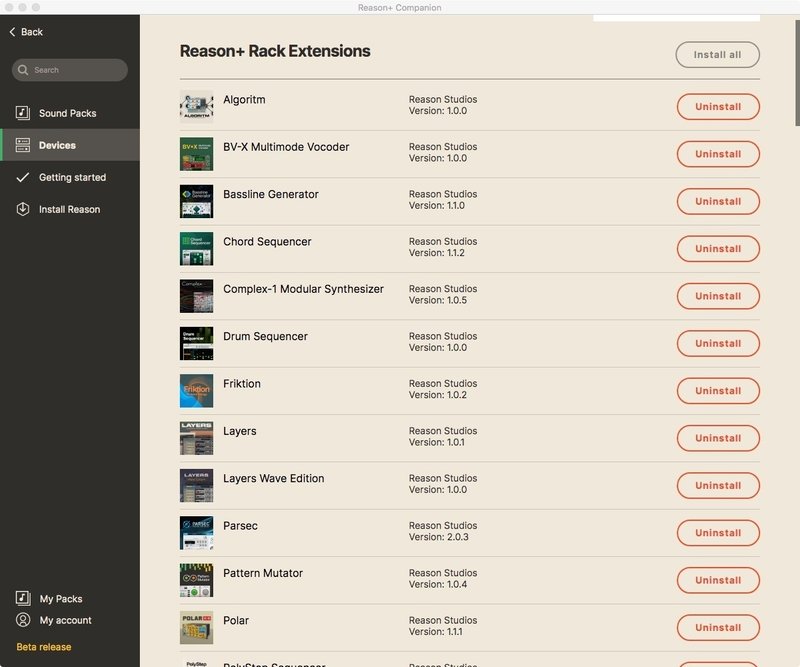Uninstall the Friktion extension
The height and width of the screenshot is (667, 800).
718,391
